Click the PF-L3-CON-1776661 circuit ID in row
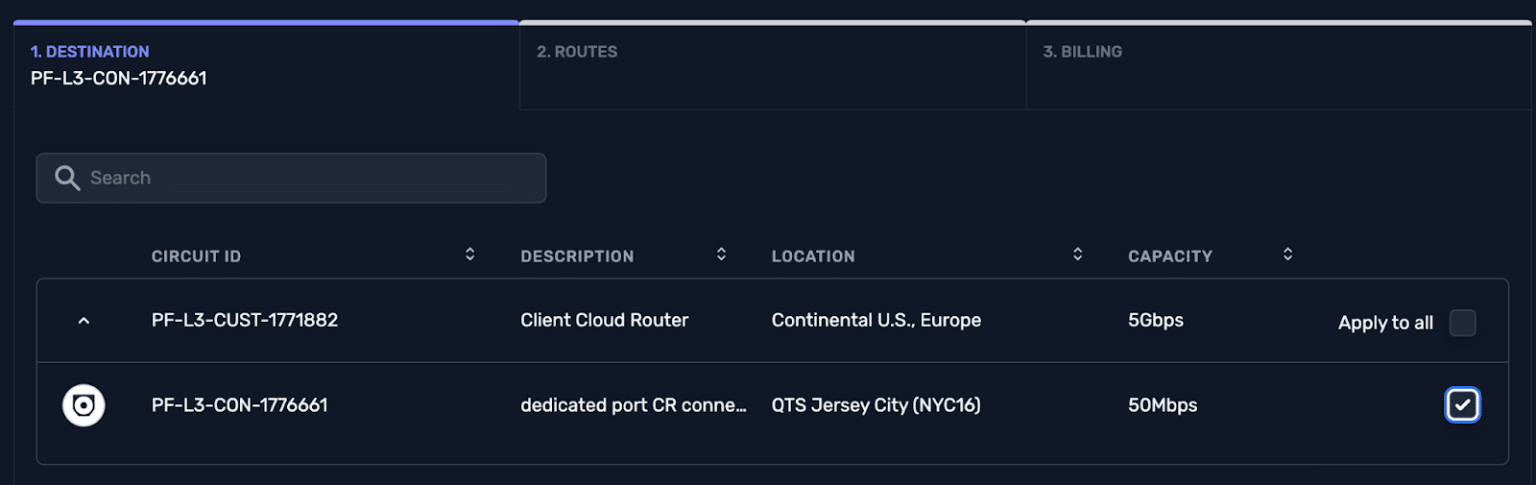 pos(240,405)
